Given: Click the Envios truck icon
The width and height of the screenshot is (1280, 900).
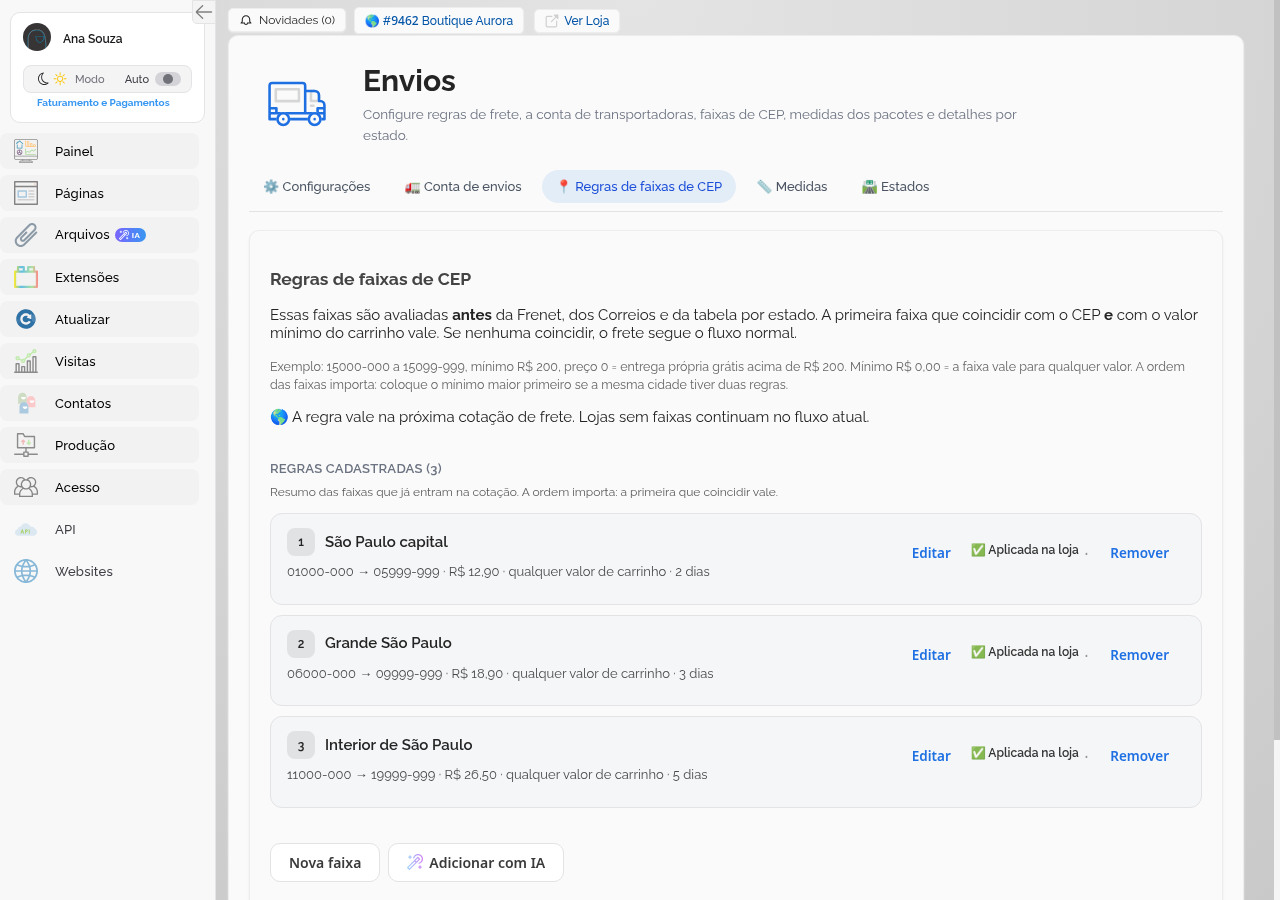Looking at the screenshot, I should tap(297, 103).
